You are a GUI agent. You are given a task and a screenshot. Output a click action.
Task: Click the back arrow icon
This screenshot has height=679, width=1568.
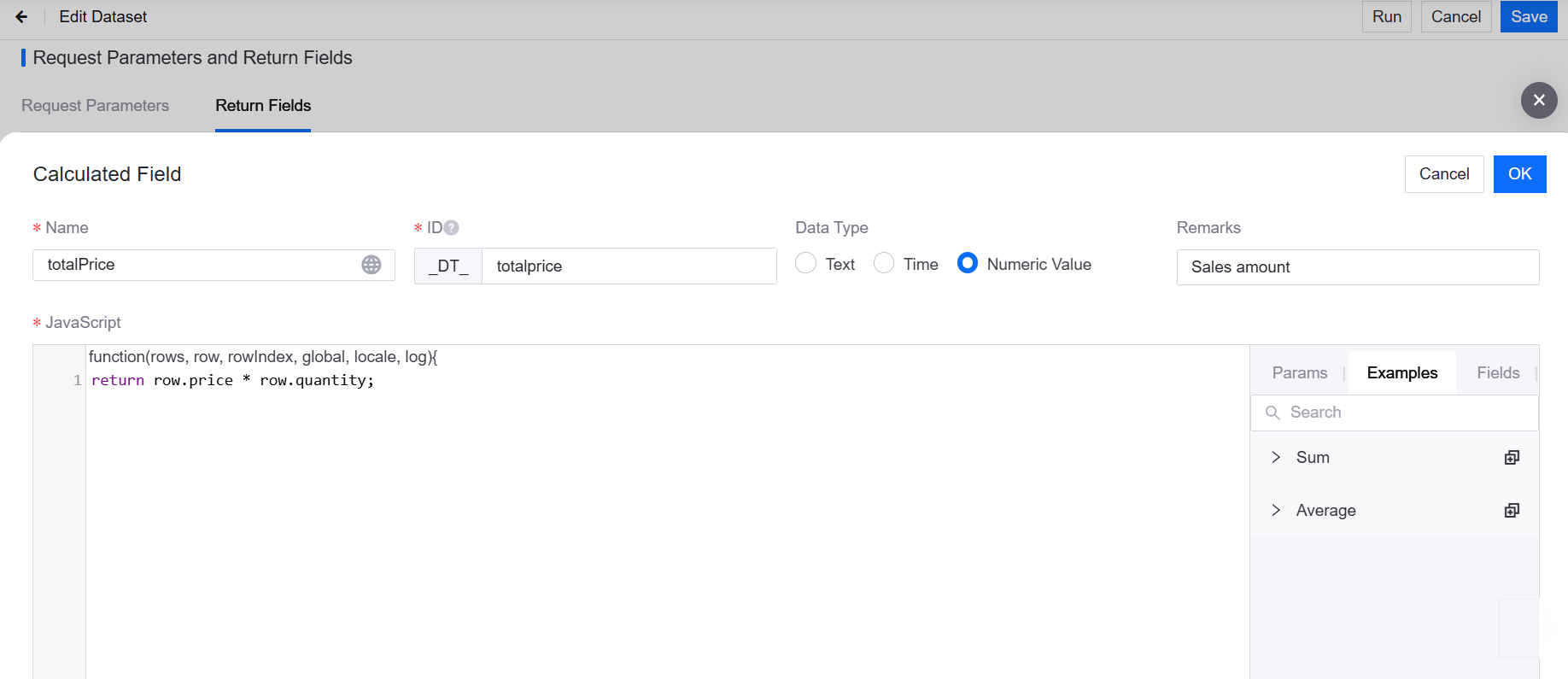pos(21,17)
